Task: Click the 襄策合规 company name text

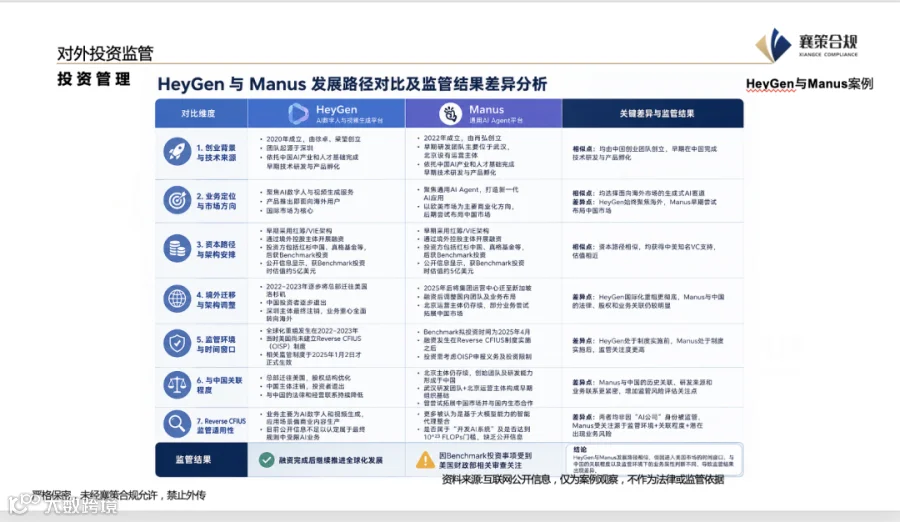Action: pos(828,41)
